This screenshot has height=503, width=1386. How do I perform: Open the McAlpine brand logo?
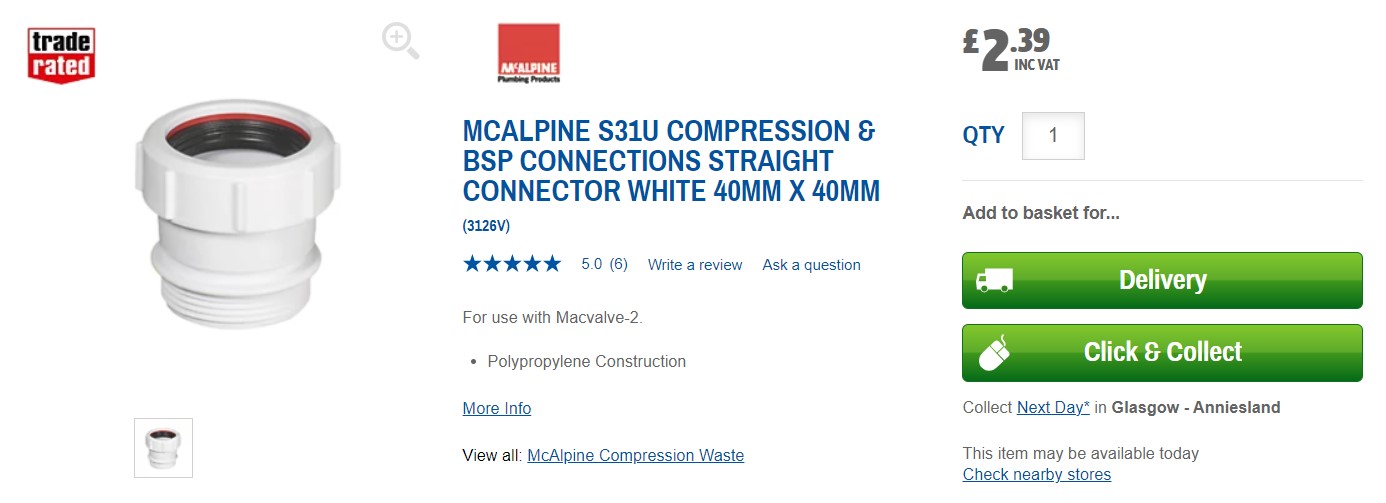tap(529, 53)
